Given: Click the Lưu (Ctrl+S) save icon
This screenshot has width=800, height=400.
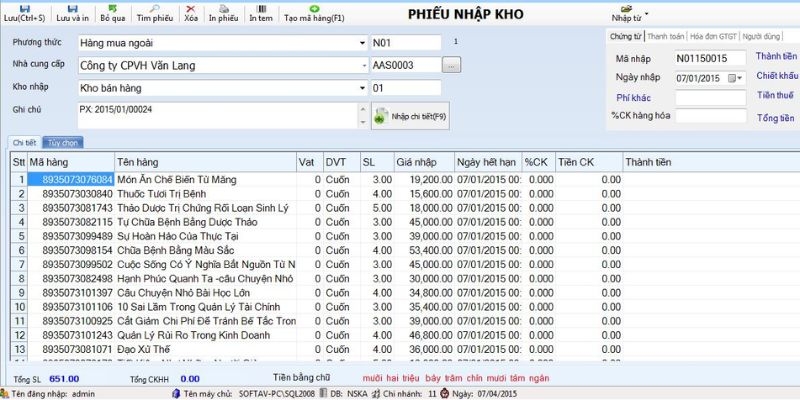Looking at the screenshot, I should [x=23, y=9].
